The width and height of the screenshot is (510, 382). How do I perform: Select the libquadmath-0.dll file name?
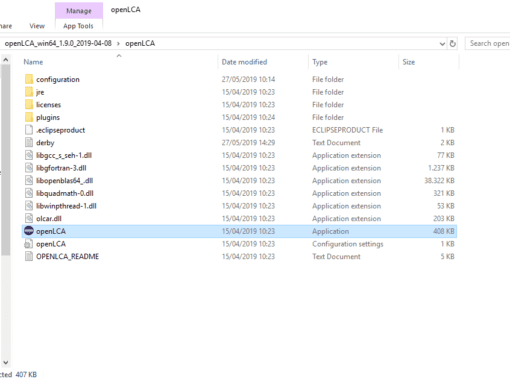[x=65, y=193]
